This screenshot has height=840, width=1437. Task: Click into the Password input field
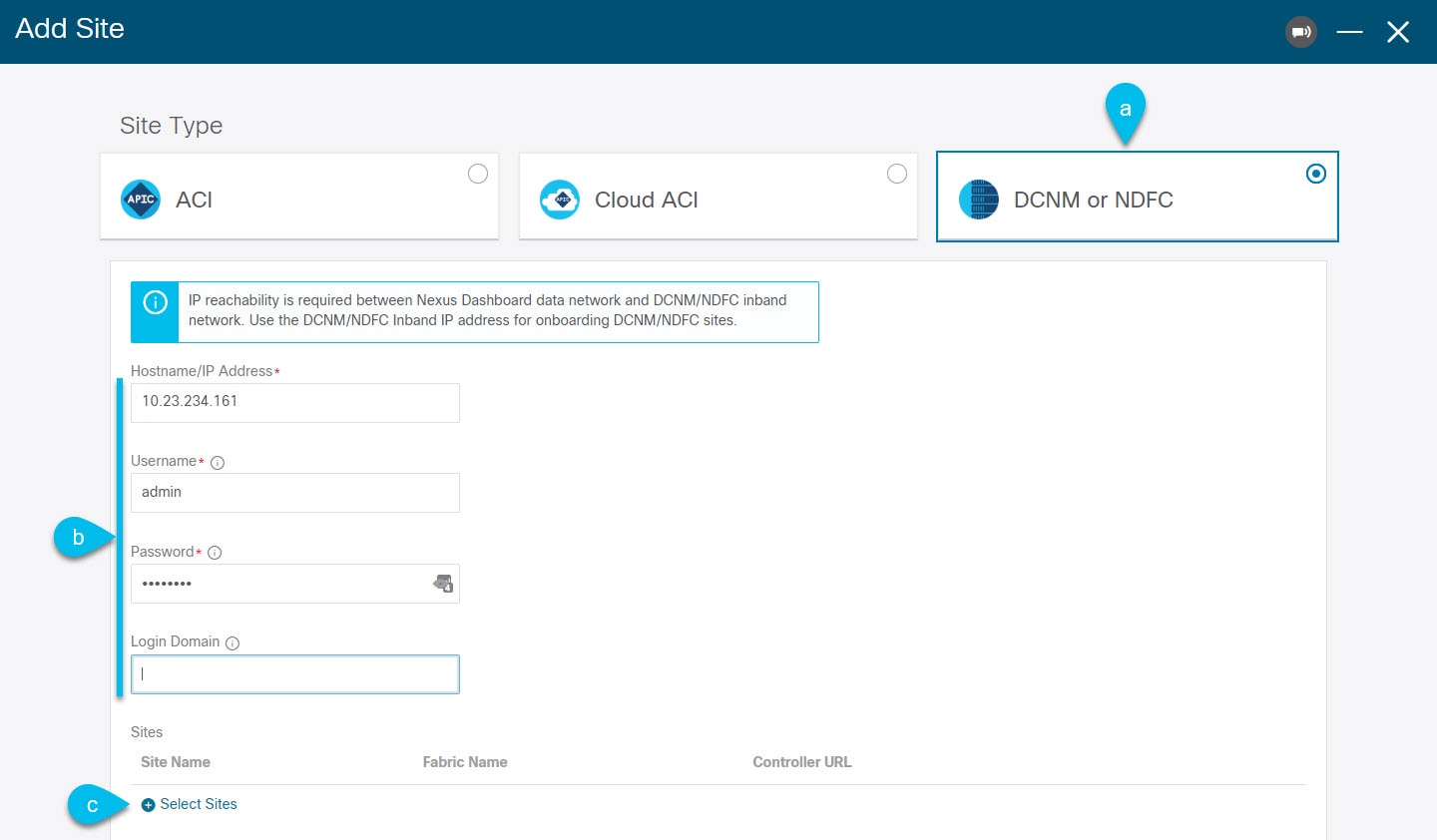295,584
